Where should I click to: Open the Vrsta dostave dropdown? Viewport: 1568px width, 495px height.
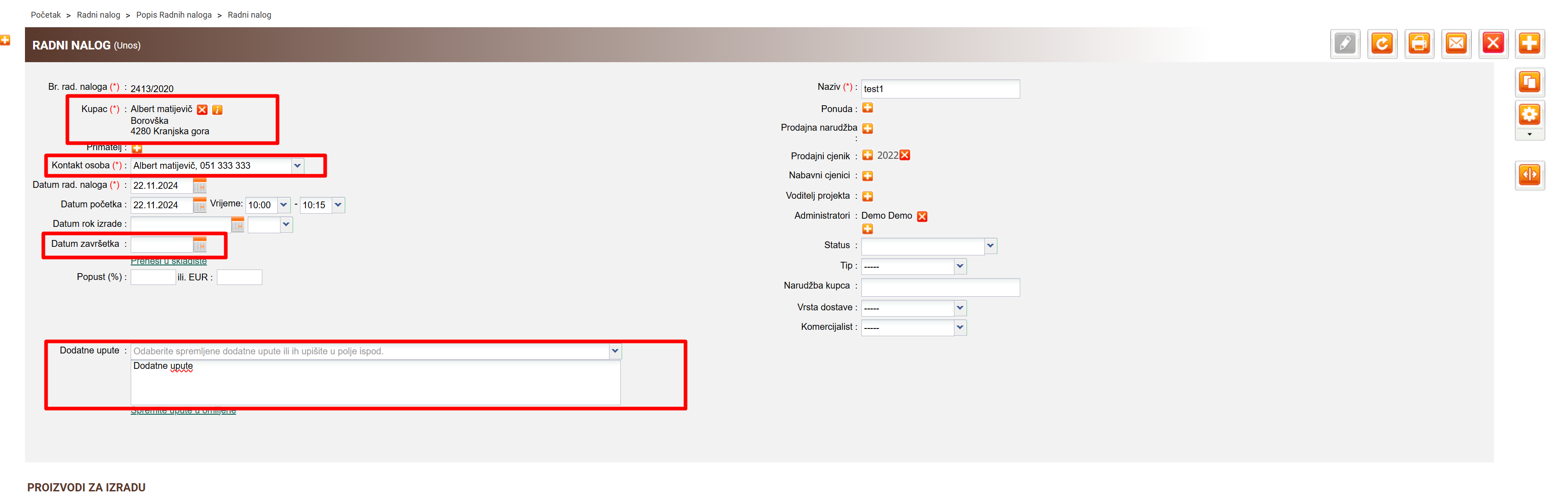[x=959, y=308]
